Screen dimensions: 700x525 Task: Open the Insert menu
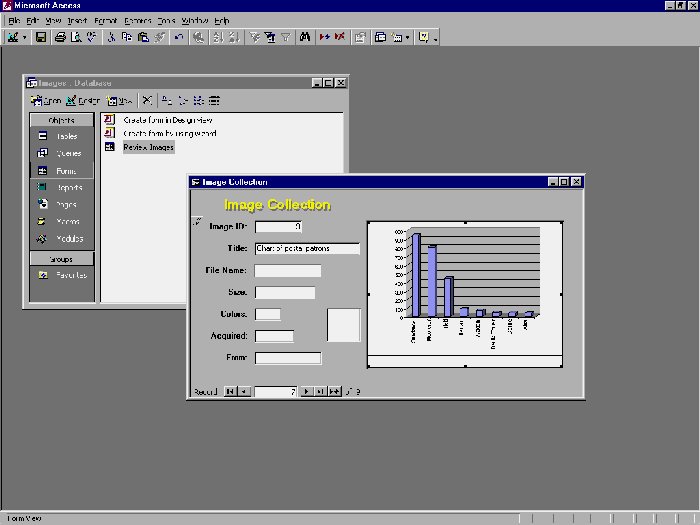[x=78, y=20]
